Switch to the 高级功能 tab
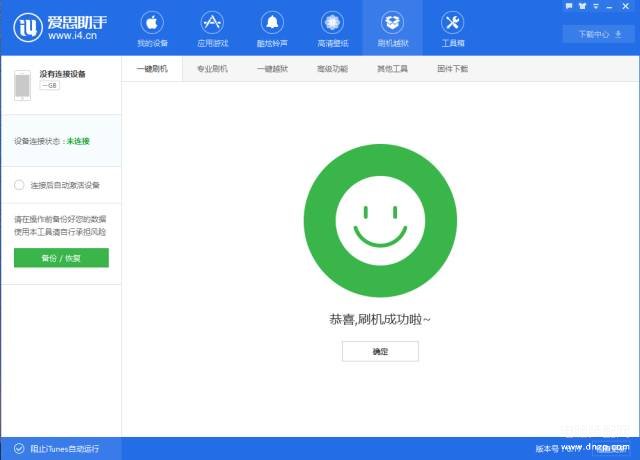640x460 pixels. click(332, 69)
